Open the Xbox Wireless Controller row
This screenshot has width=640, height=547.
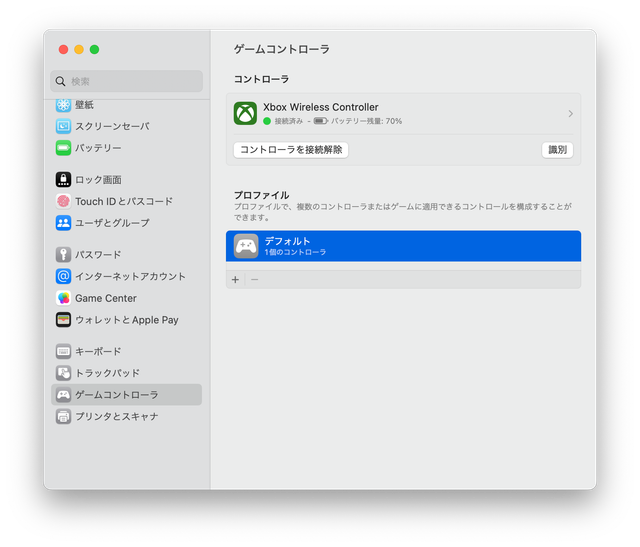404,113
